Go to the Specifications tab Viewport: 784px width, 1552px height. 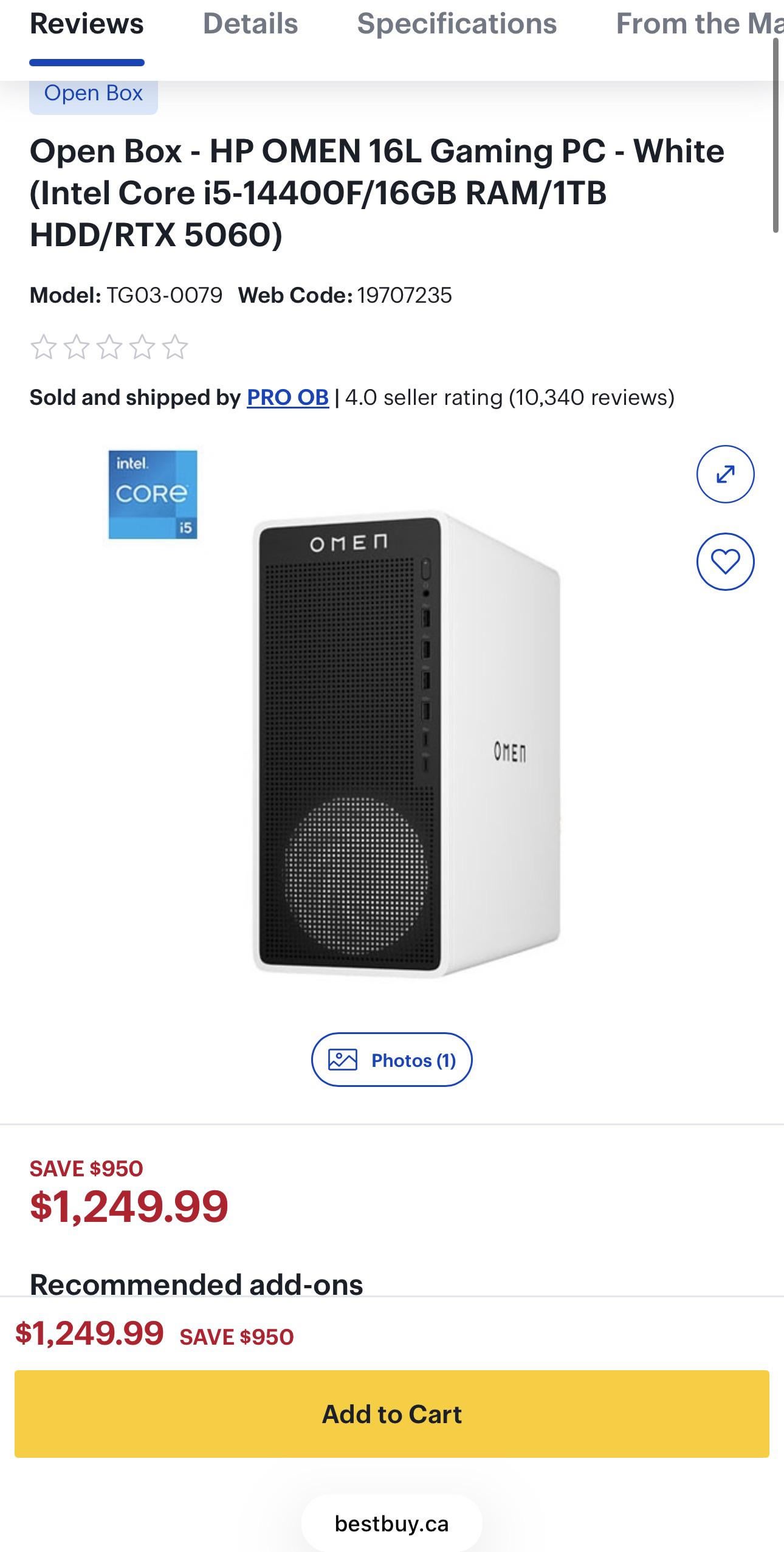point(456,24)
